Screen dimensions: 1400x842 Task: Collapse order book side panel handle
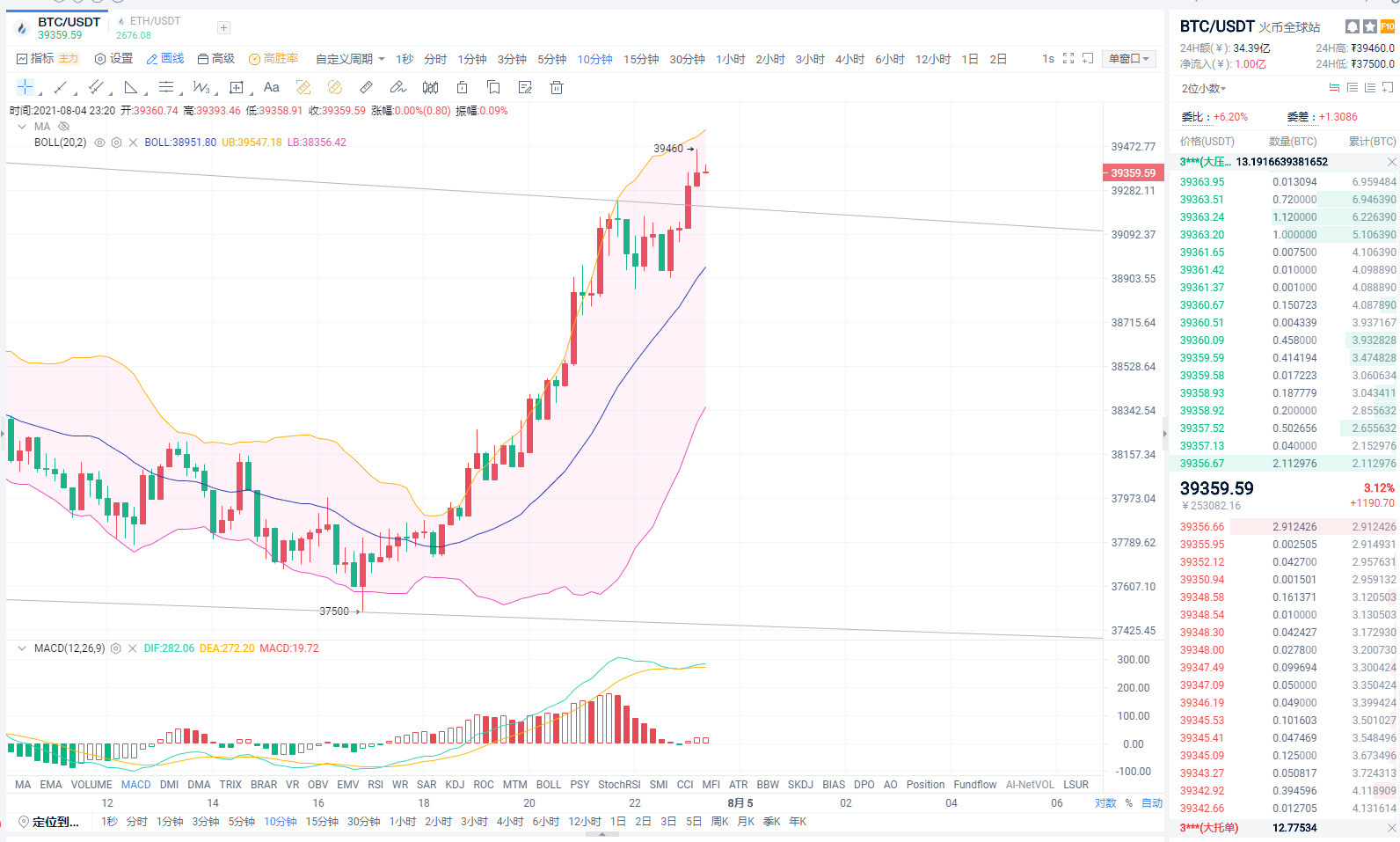tap(1165, 433)
